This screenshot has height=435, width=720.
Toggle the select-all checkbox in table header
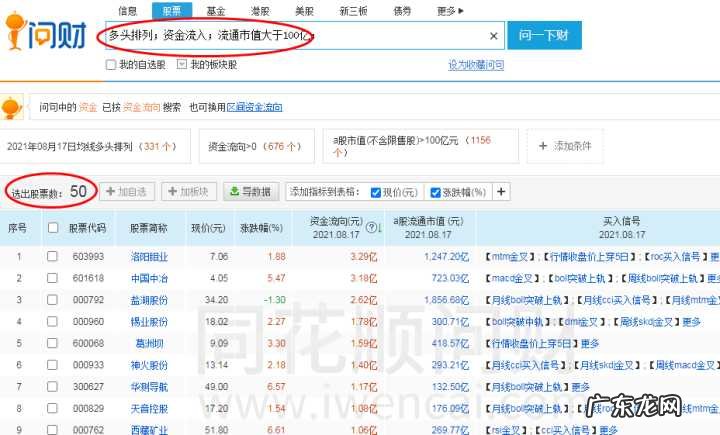pos(53,227)
